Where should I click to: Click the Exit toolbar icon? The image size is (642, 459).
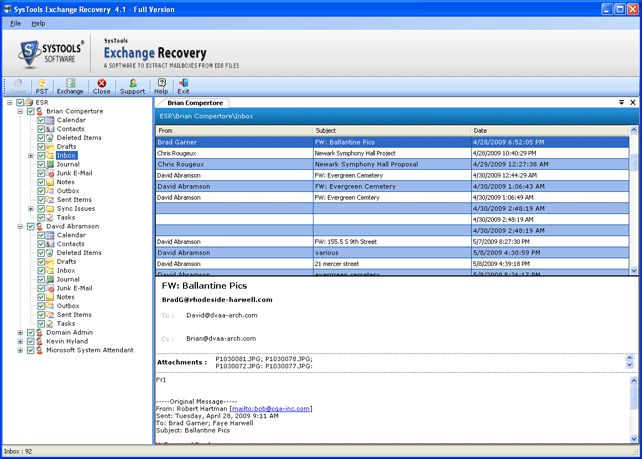point(183,86)
